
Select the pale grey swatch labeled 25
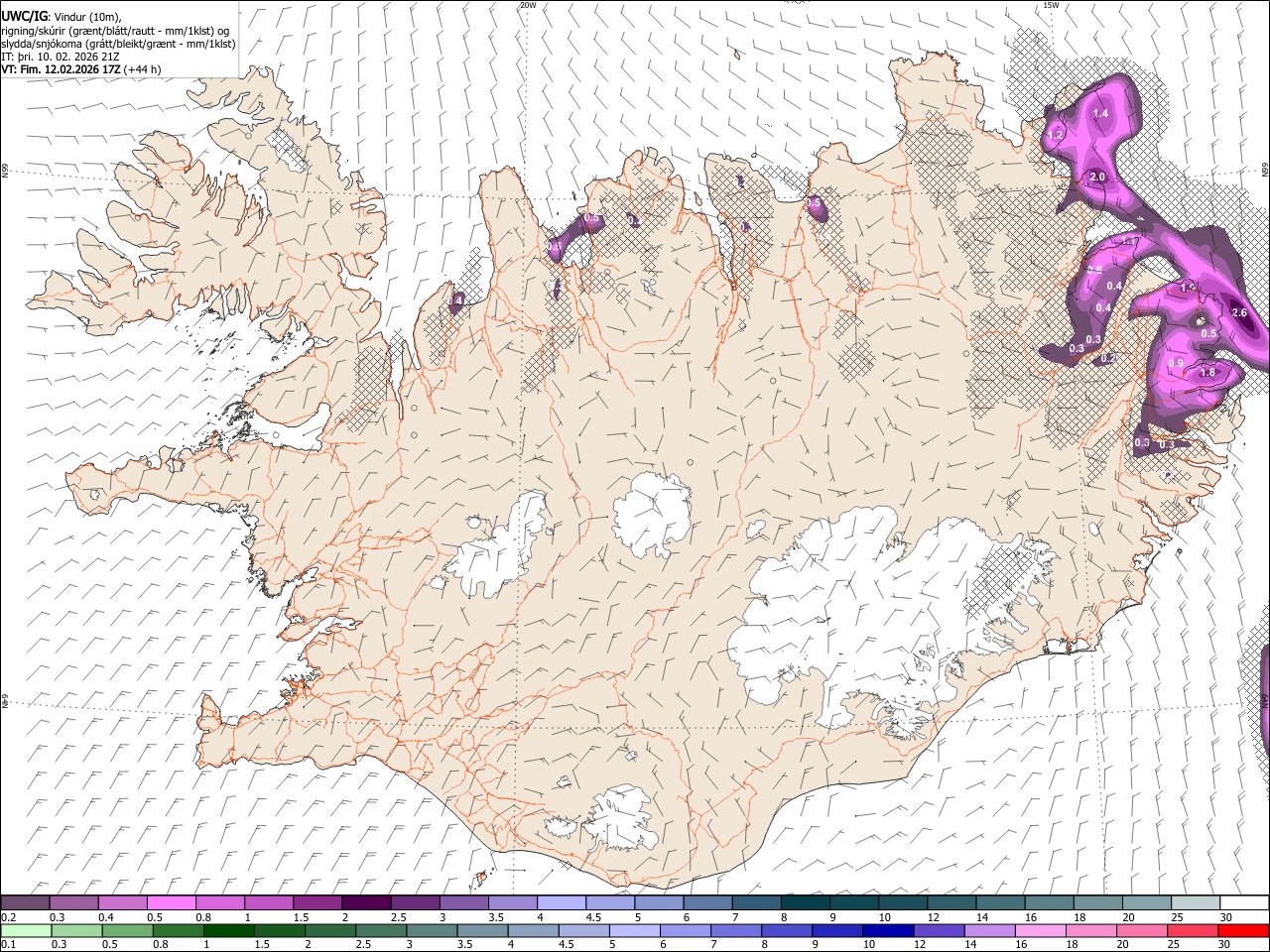(1194, 903)
